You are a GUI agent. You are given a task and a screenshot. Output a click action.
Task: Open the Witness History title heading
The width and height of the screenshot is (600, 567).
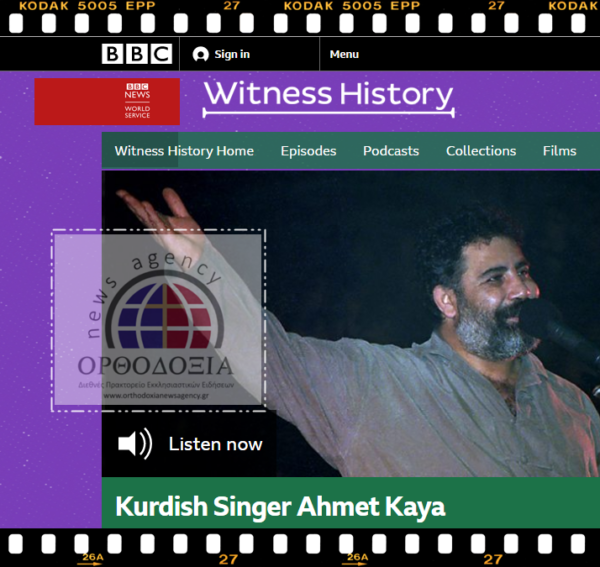coord(328,95)
